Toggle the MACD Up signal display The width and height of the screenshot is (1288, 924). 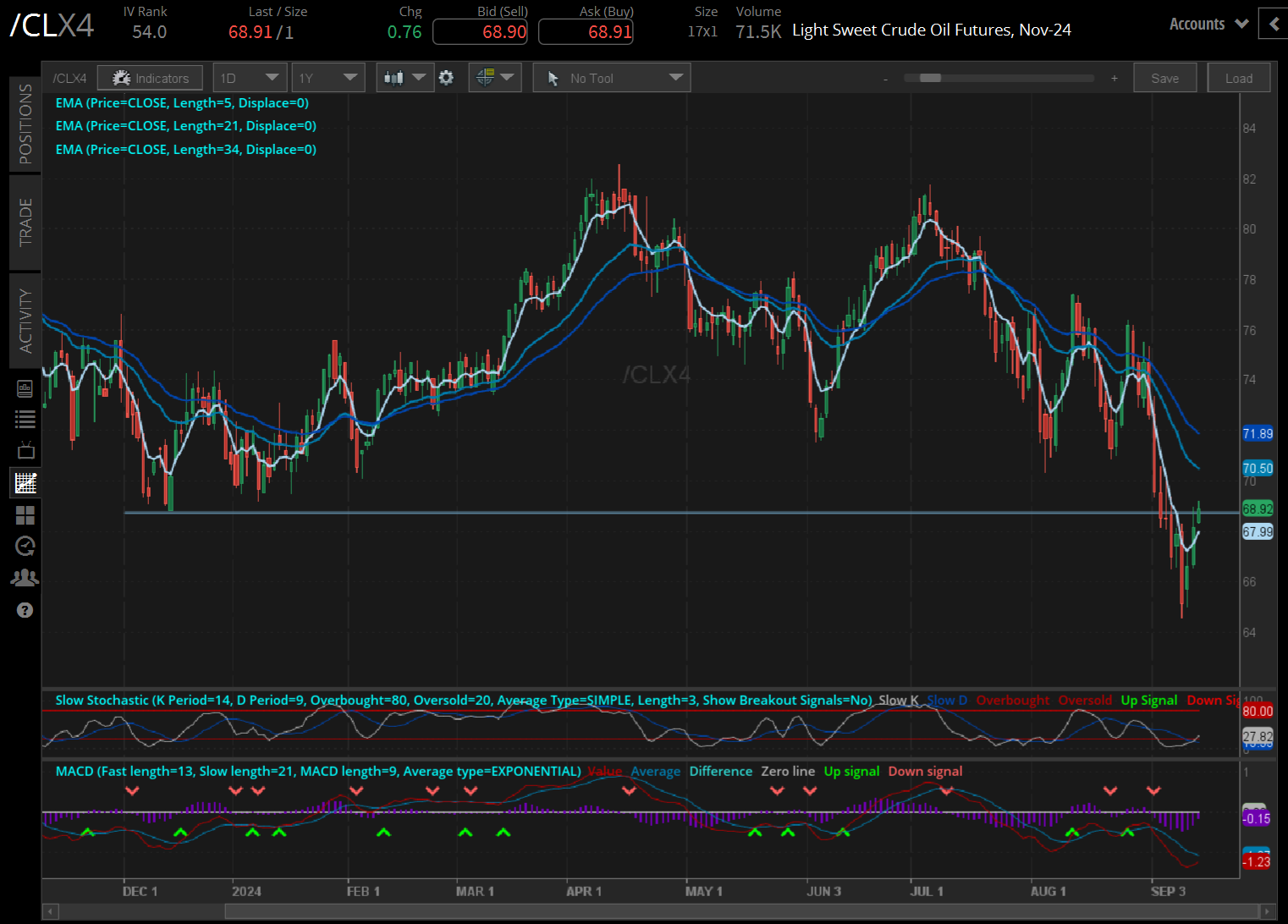click(851, 771)
